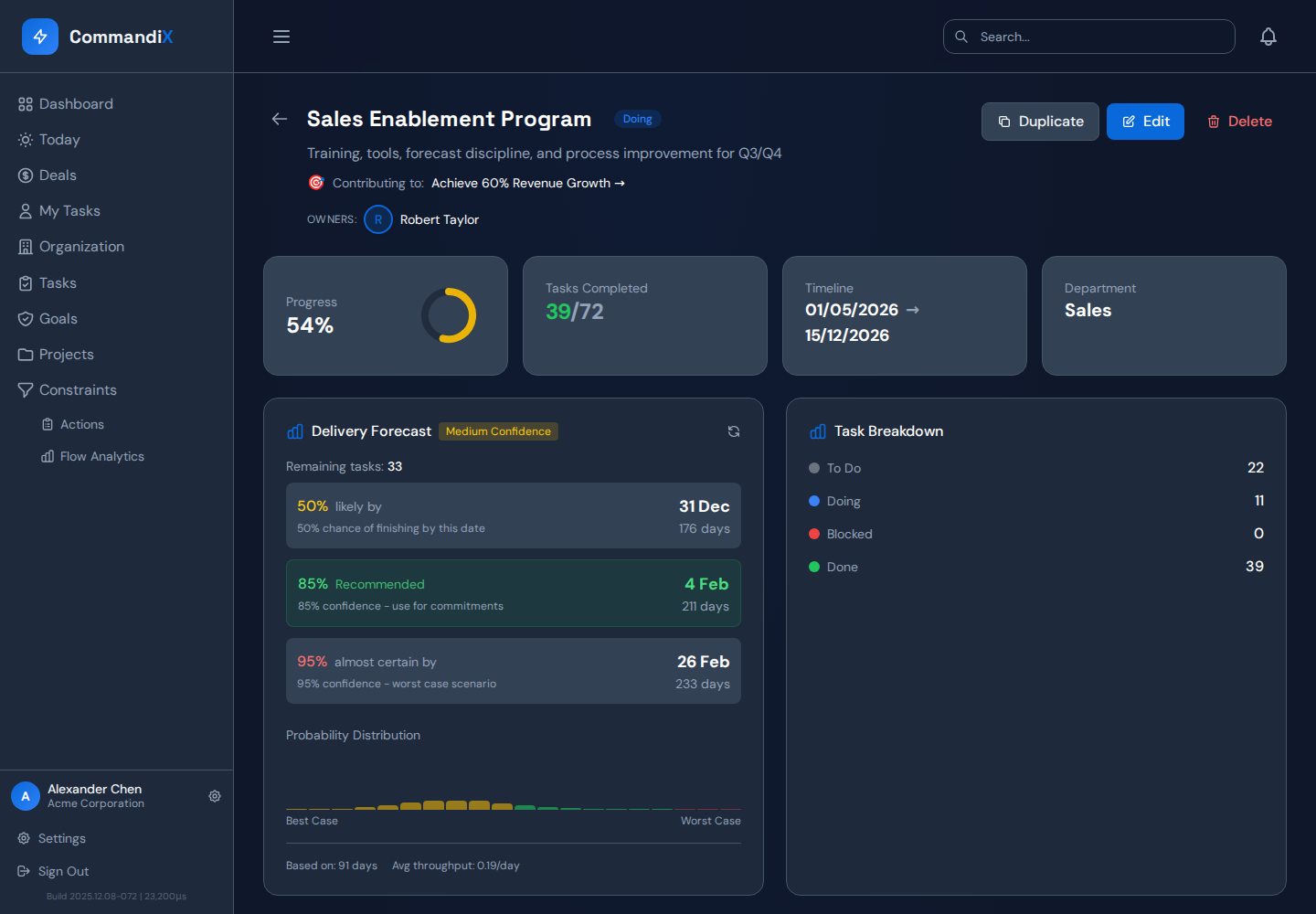The image size is (1316, 914).
Task: Click the 26 Feb worst-case date
Action: pyautogui.click(x=703, y=662)
